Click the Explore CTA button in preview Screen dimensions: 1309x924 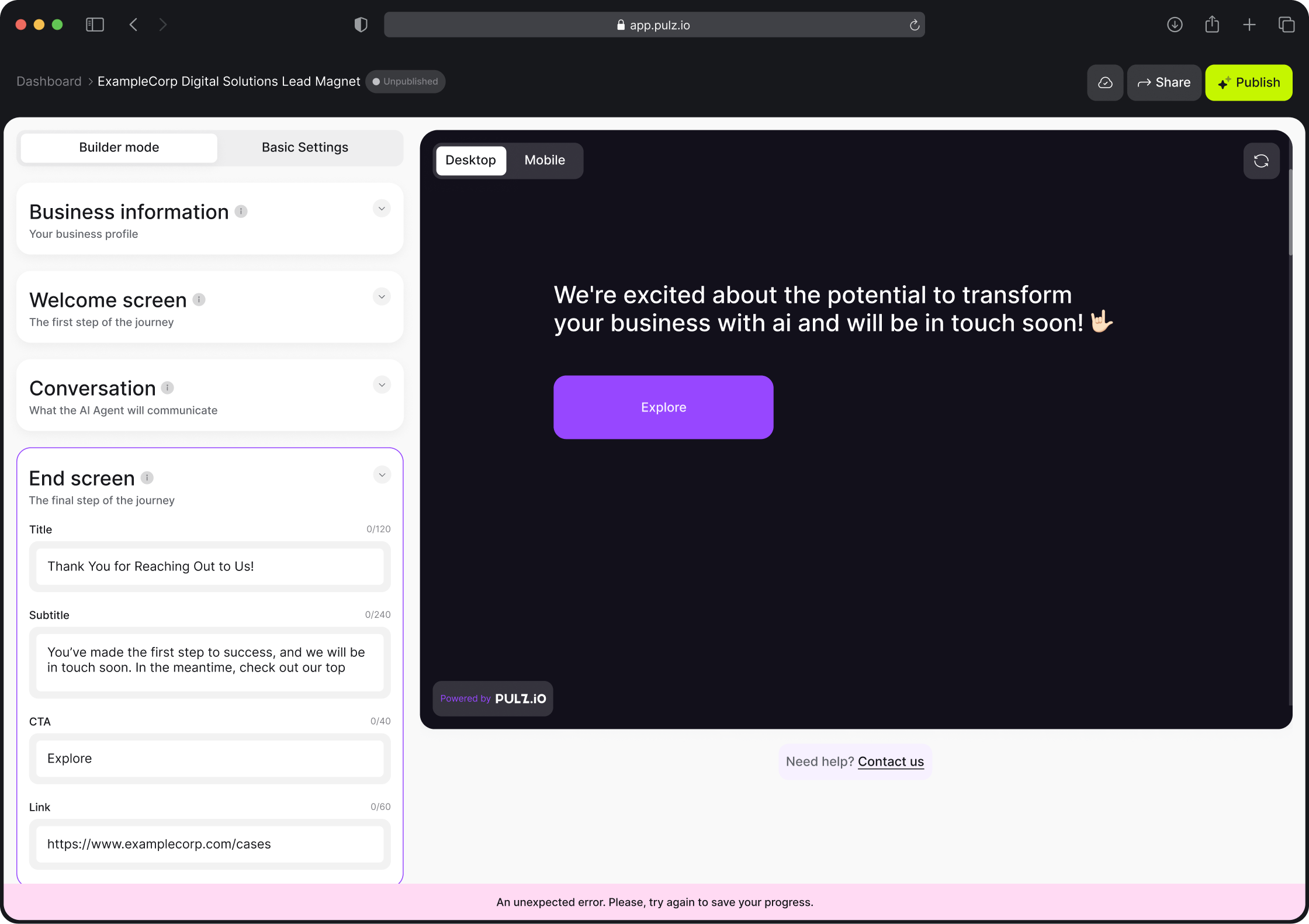coord(663,407)
